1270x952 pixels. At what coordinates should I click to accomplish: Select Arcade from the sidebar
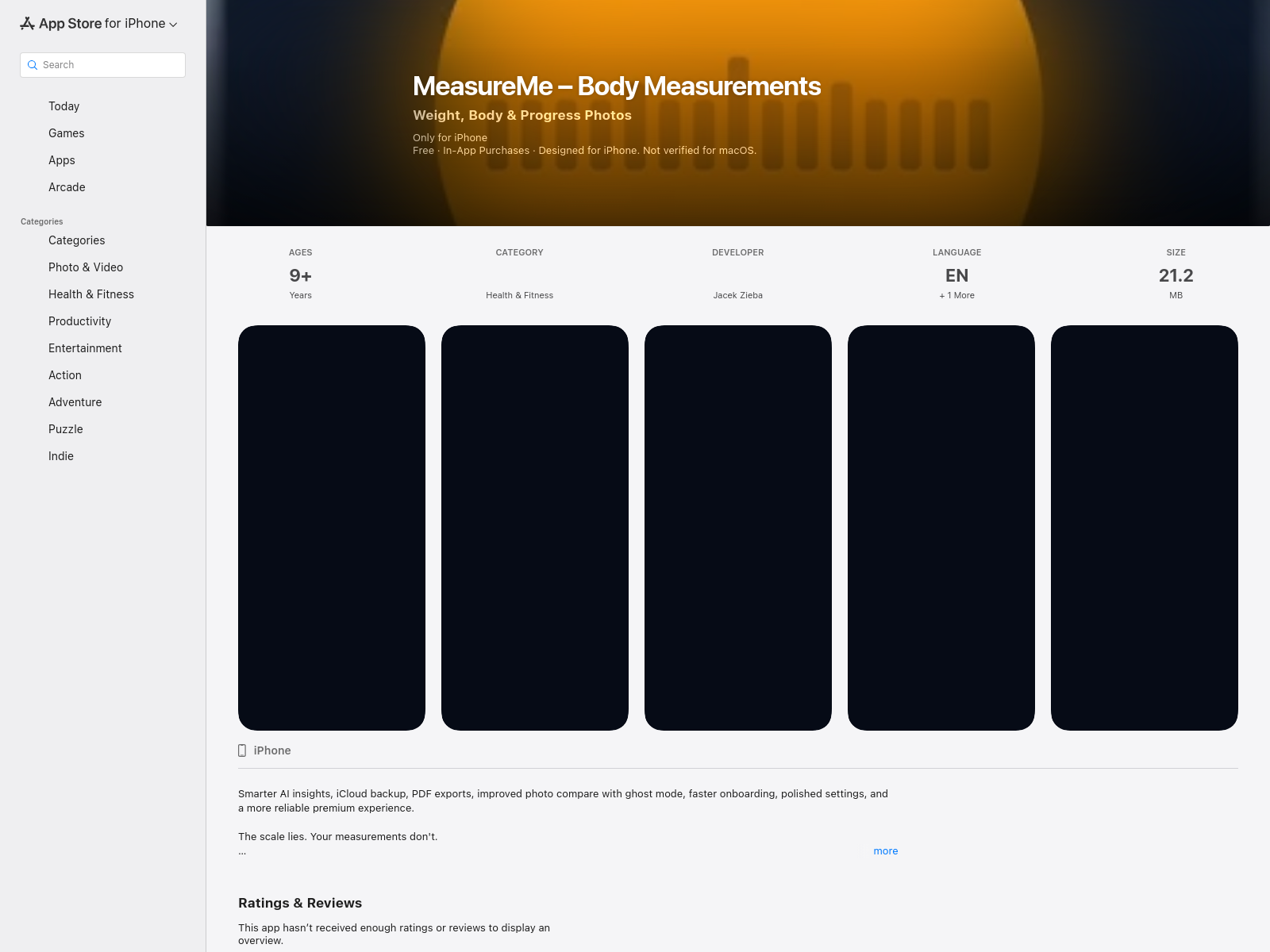coord(67,187)
